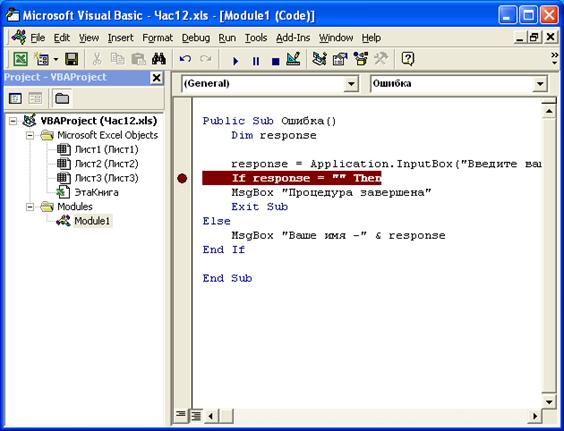Click the View Microsoft Excel toolbar icon

[x=20, y=59]
